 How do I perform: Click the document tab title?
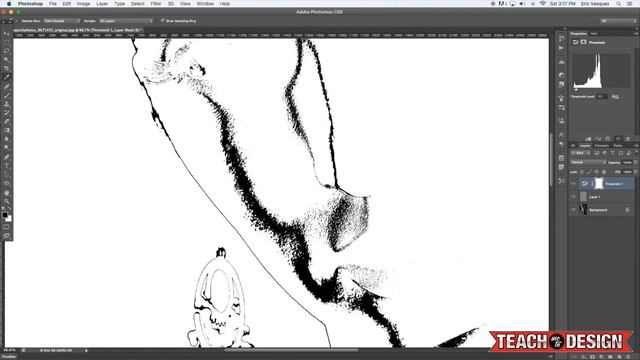tap(77, 30)
